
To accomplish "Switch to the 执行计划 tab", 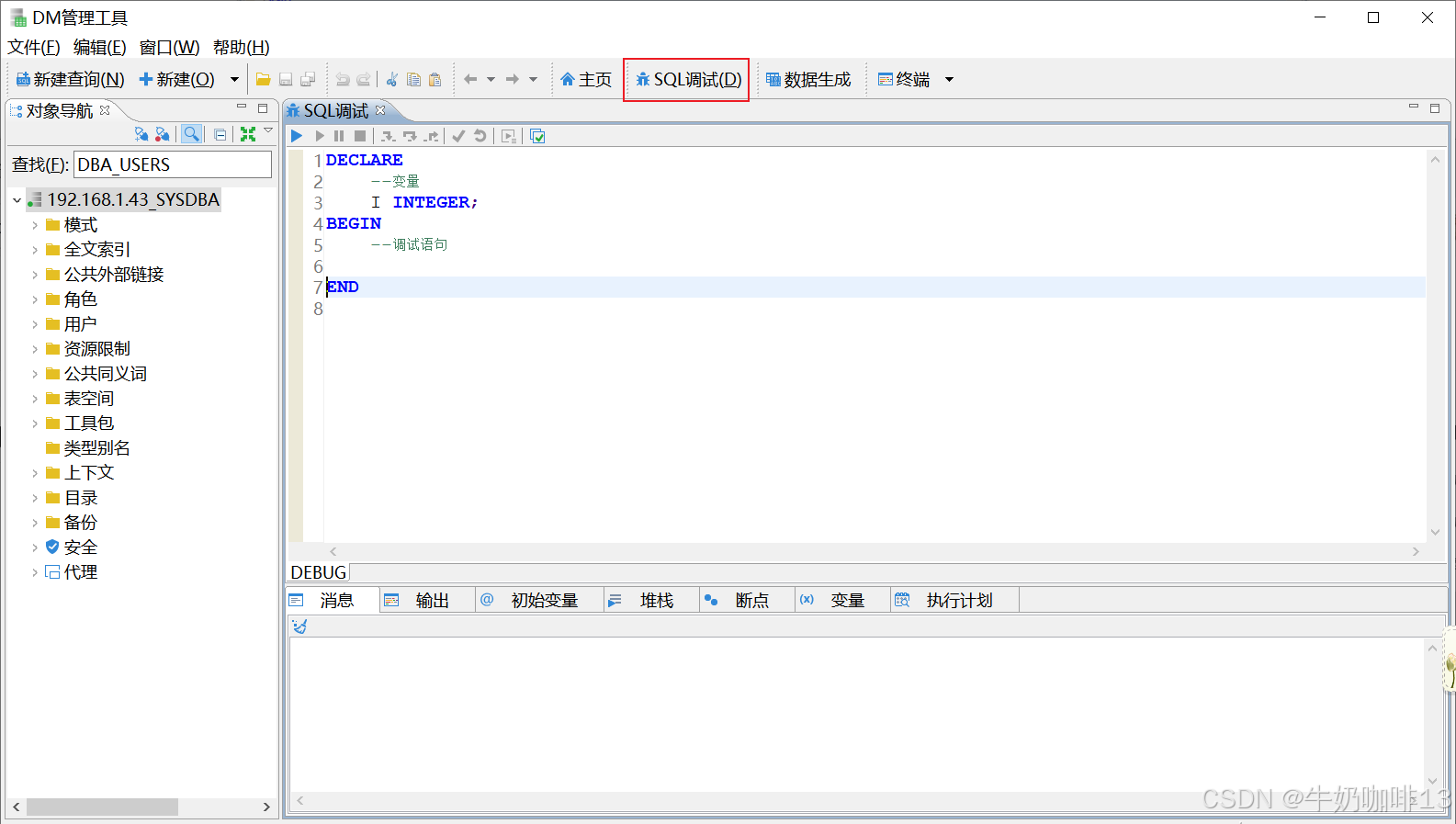I will point(954,601).
